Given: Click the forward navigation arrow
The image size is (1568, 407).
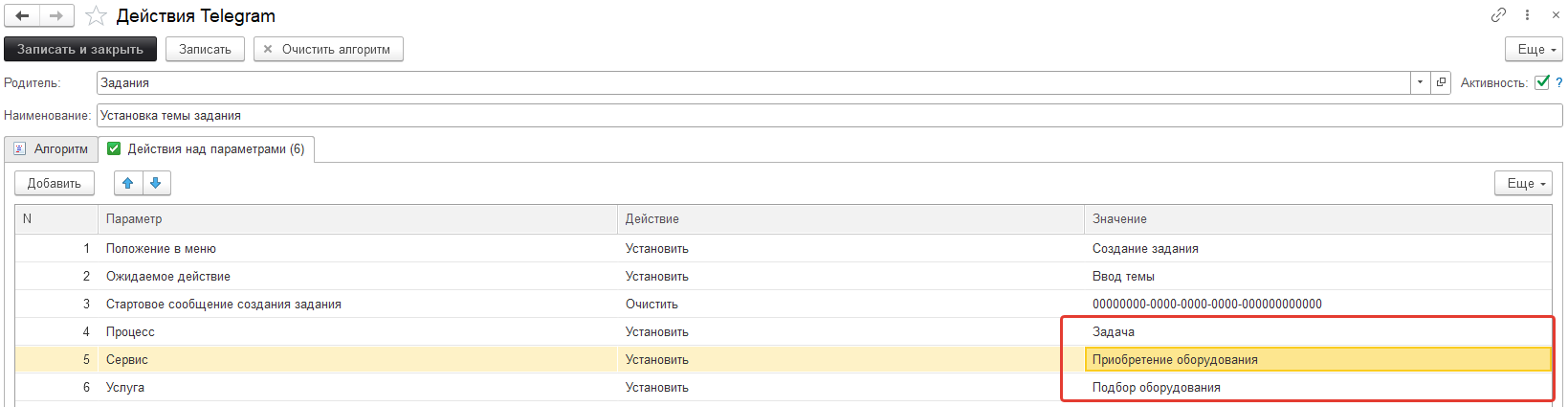Looking at the screenshot, I should point(55,16).
